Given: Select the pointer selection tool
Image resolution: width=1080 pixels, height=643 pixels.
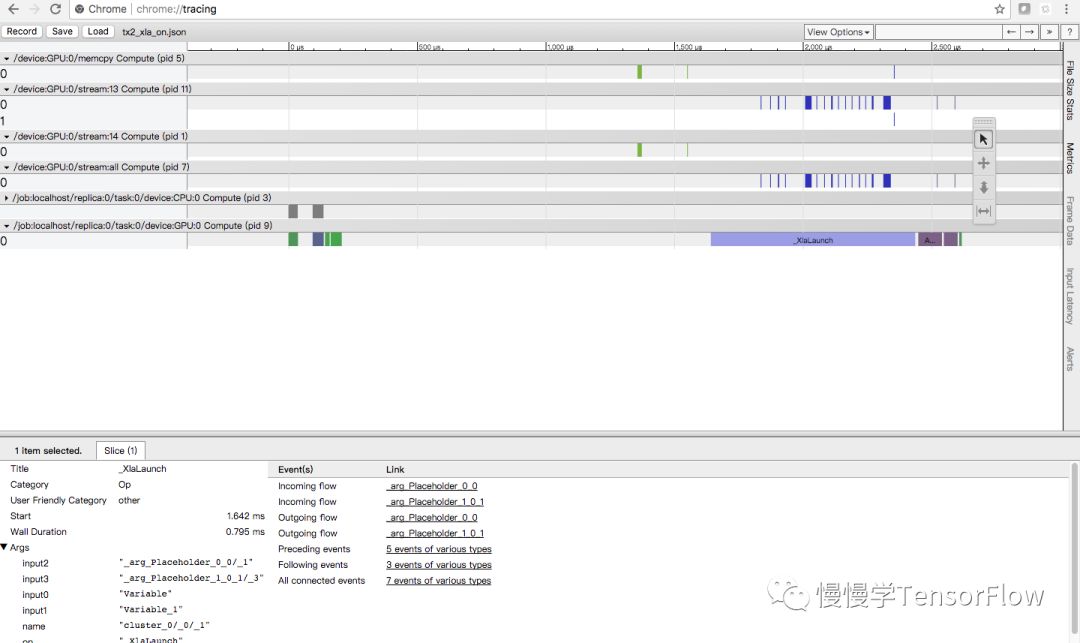Looking at the screenshot, I should coord(984,140).
